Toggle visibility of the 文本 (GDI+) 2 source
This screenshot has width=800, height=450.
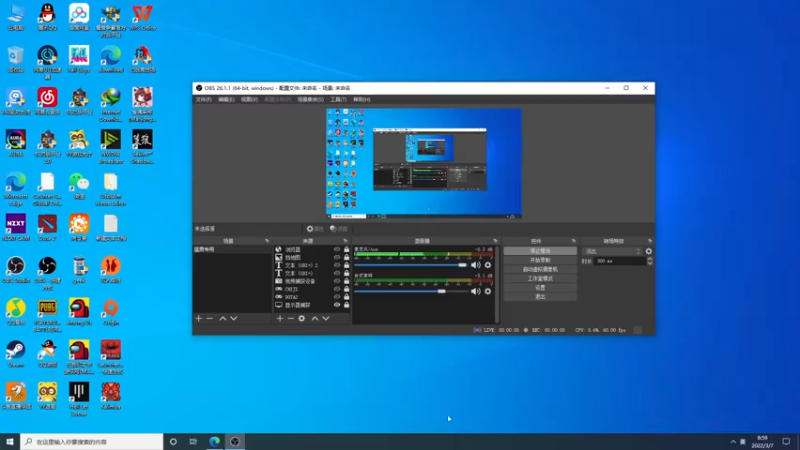[337, 265]
